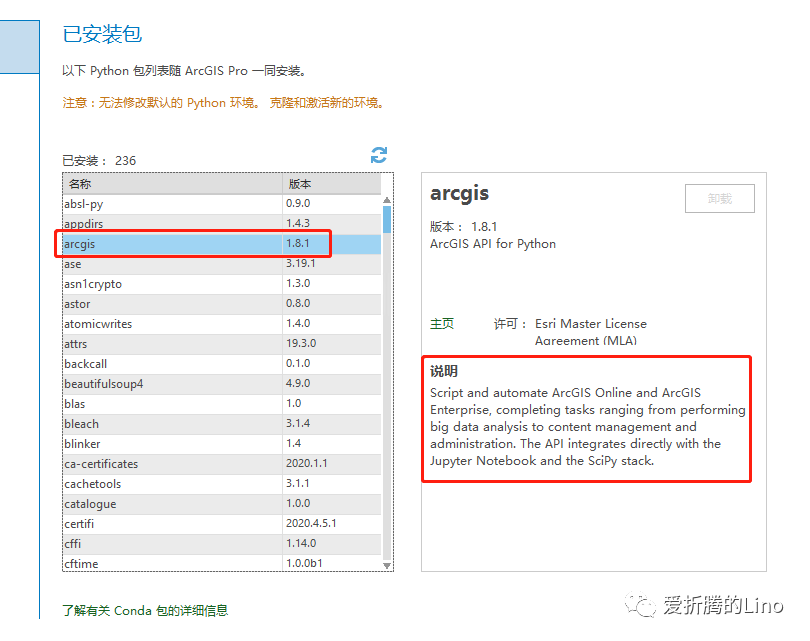810x641 pixels.
Task: Select the blas package row
Action: pyautogui.click(x=222, y=404)
